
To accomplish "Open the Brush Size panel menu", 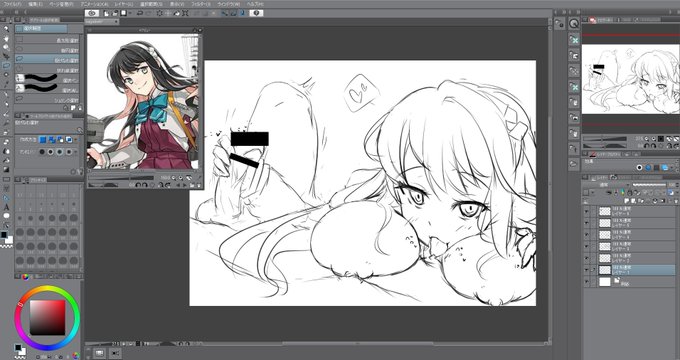I will pos(17,179).
